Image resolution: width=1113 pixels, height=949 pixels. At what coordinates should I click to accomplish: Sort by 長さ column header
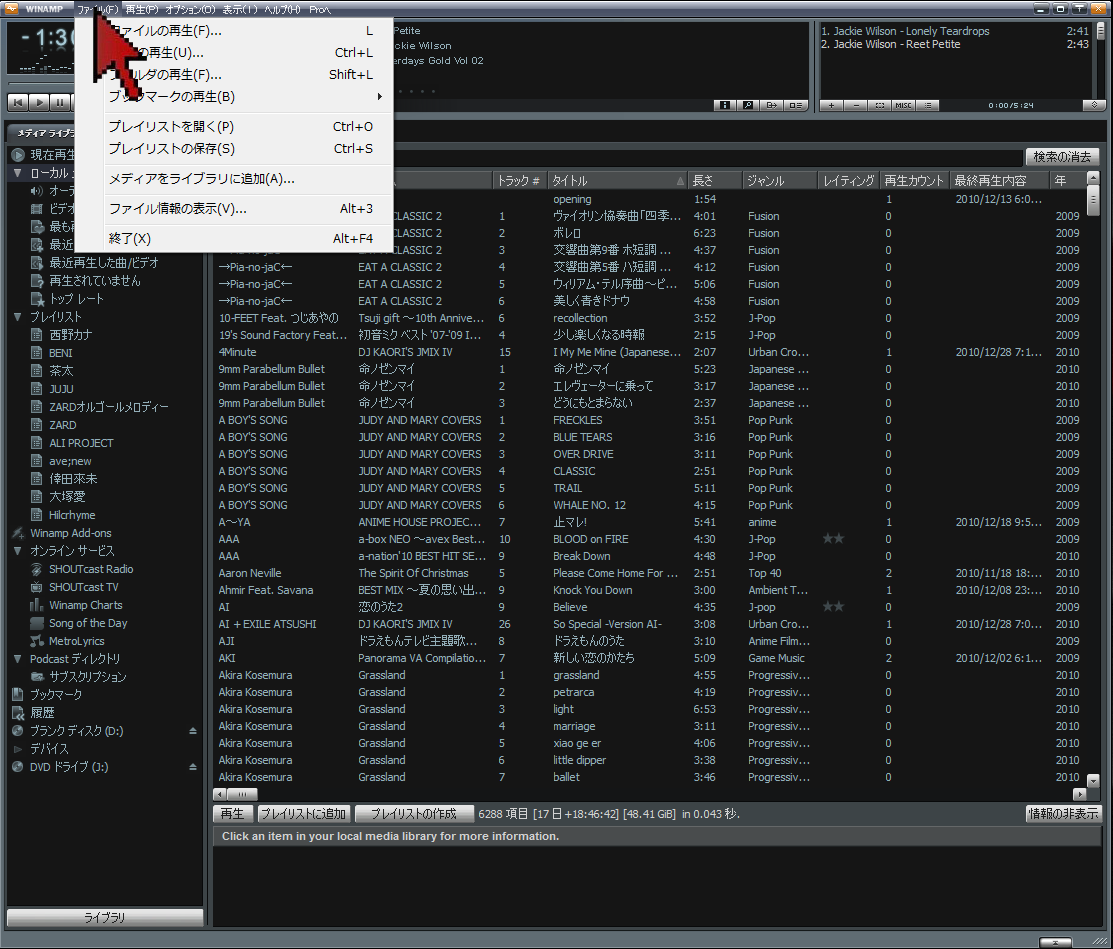click(716, 180)
